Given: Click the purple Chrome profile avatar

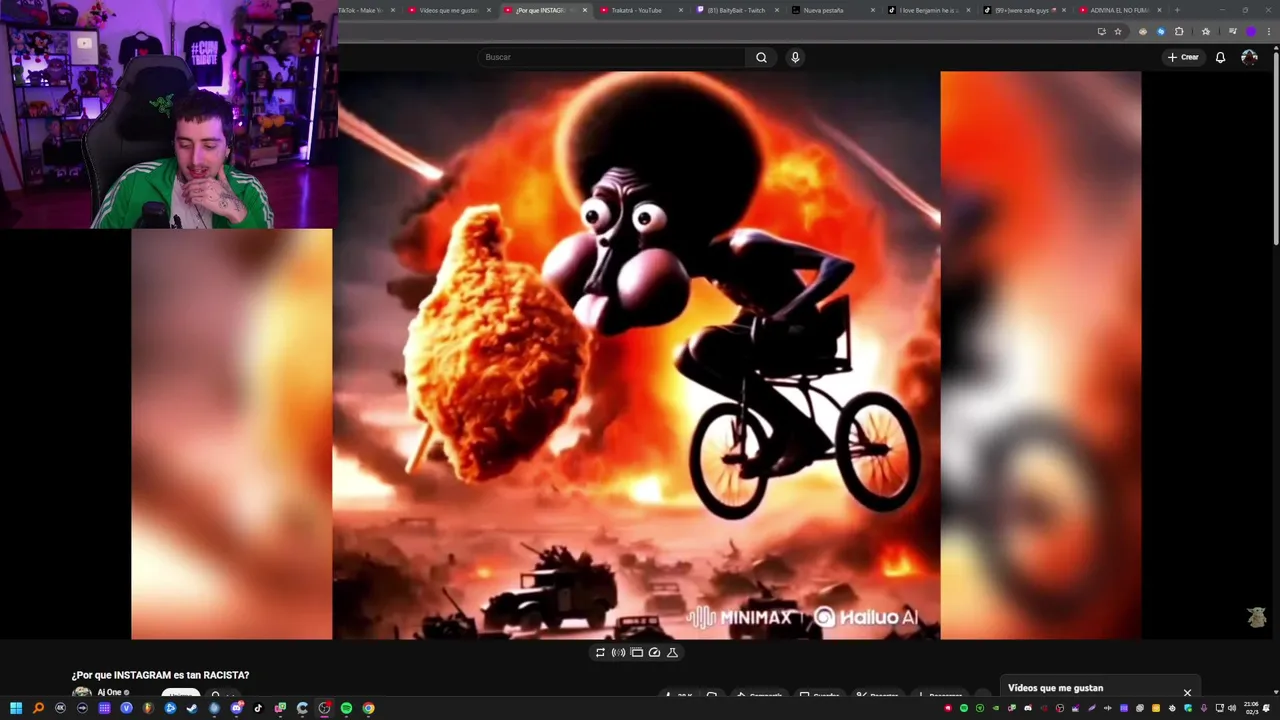Looking at the screenshot, I should tap(1250, 31).
